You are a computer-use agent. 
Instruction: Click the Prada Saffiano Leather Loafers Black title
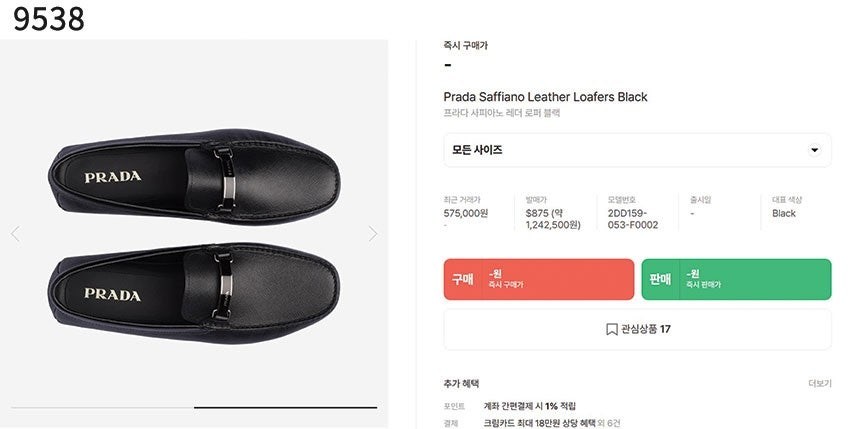coord(545,97)
